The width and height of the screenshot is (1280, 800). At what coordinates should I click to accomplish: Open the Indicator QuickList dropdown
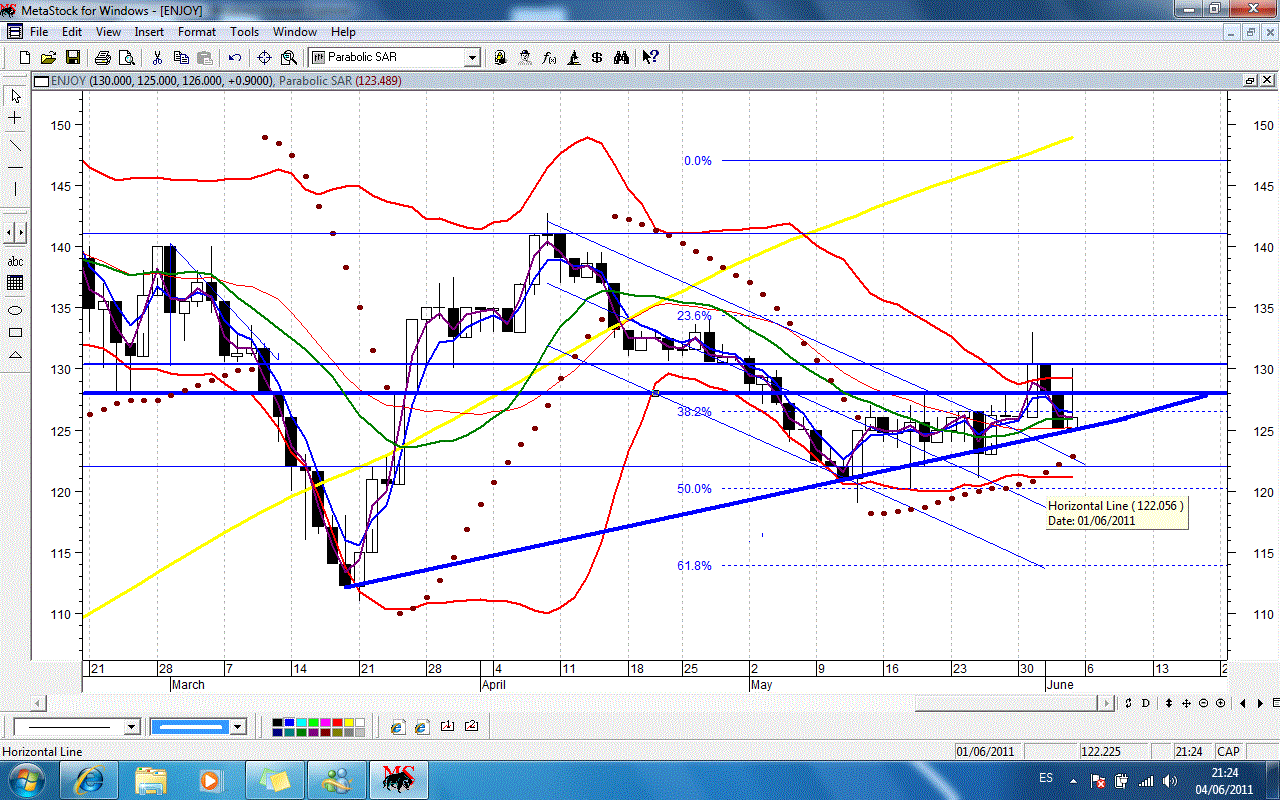472,58
